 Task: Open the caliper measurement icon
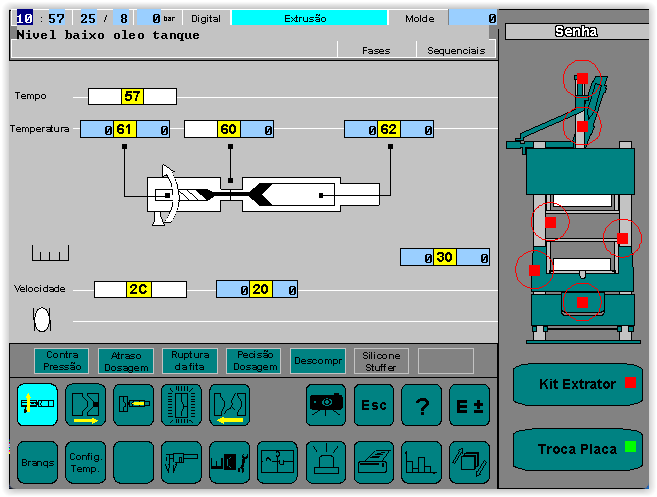pos(181,462)
